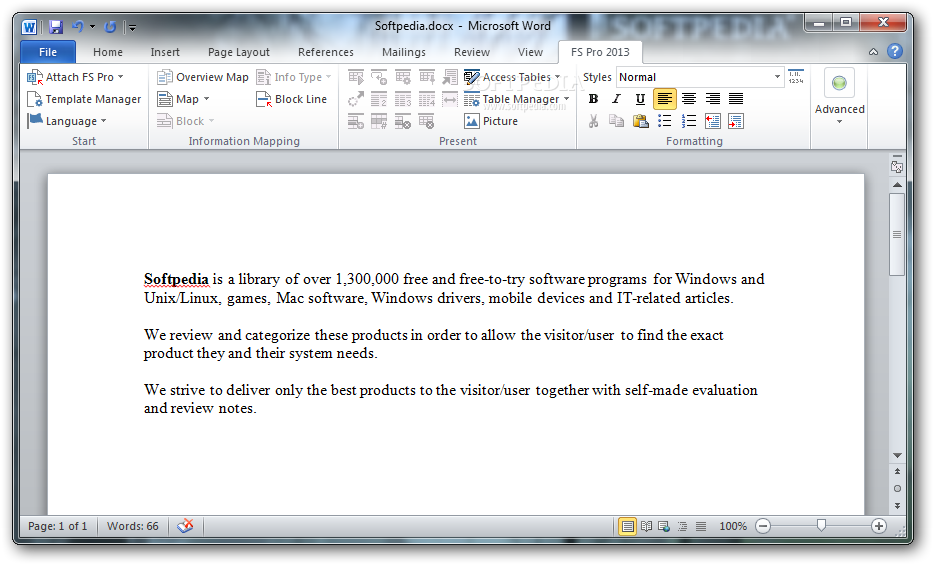Click the vertical scrollbar thumb

click(897, 234)
